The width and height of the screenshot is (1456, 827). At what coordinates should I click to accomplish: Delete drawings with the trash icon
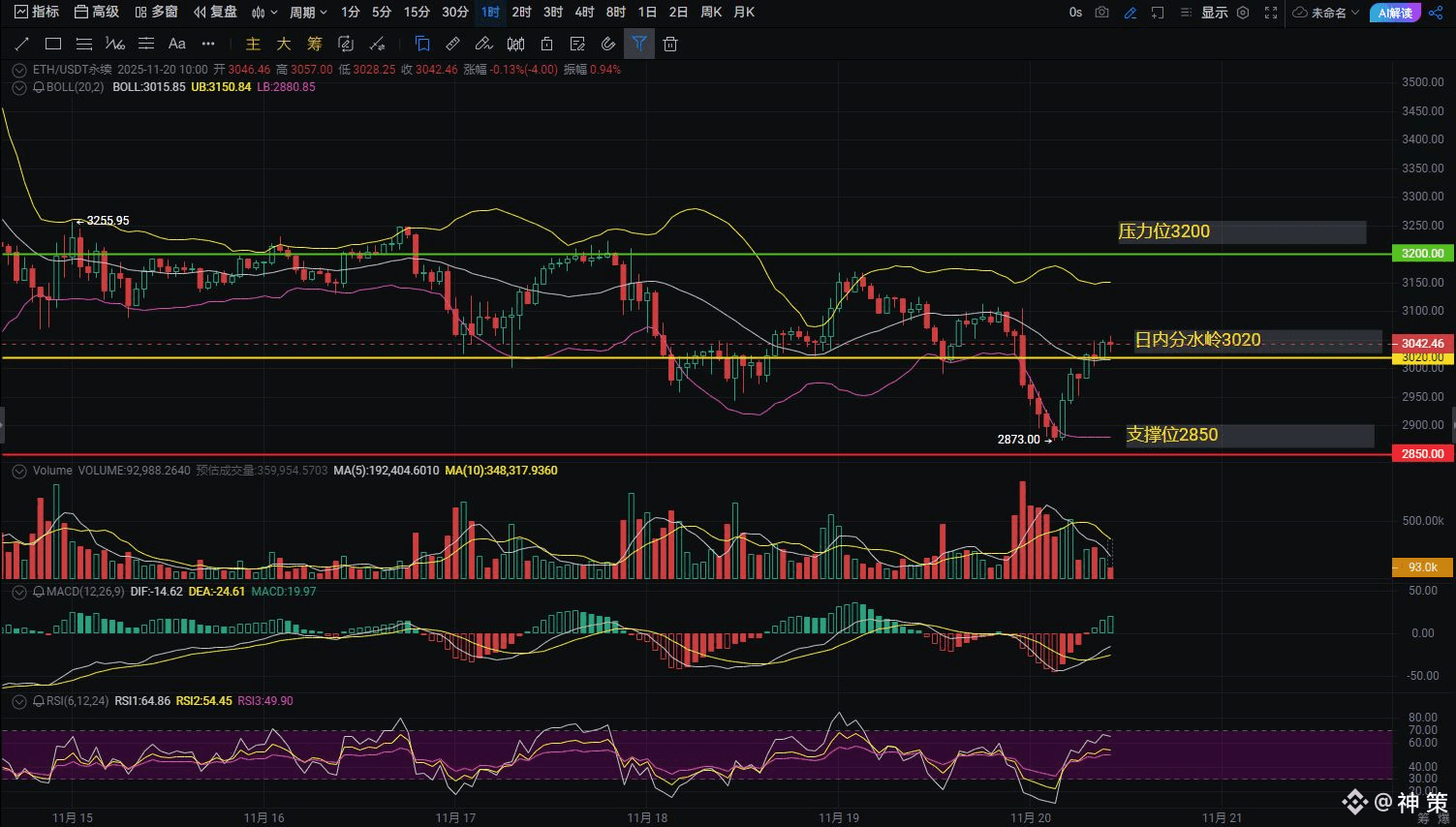click(x=670, y=44)
